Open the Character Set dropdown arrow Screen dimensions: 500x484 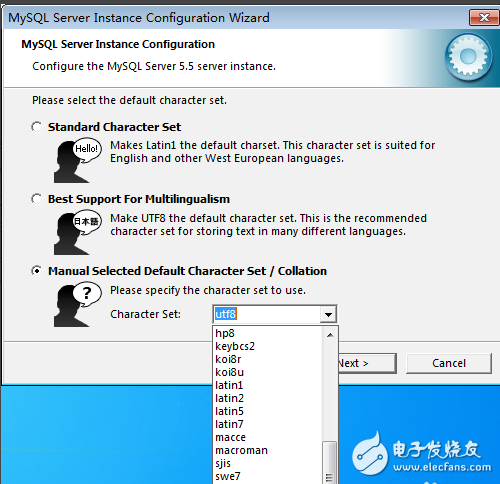click(328, 314)
